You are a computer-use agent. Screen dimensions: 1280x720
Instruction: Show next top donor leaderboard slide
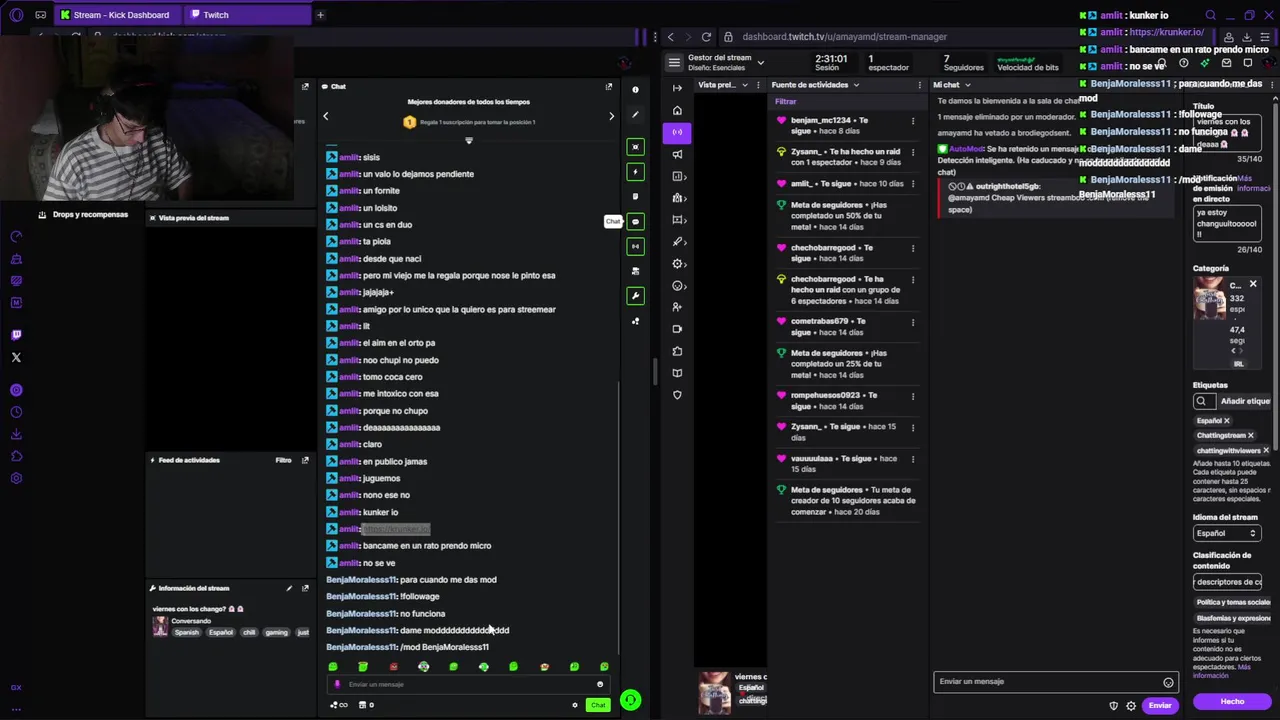[x=611, y=116]
